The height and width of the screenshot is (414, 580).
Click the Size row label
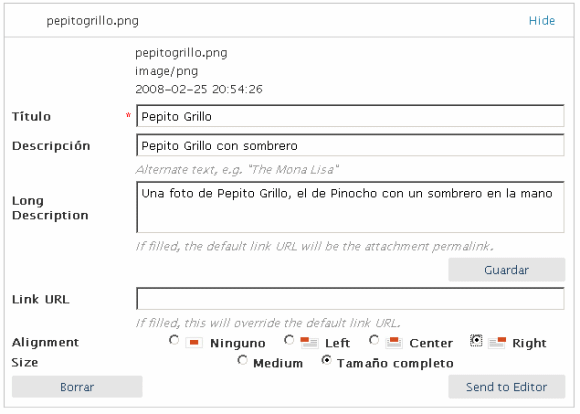(25, 363)
